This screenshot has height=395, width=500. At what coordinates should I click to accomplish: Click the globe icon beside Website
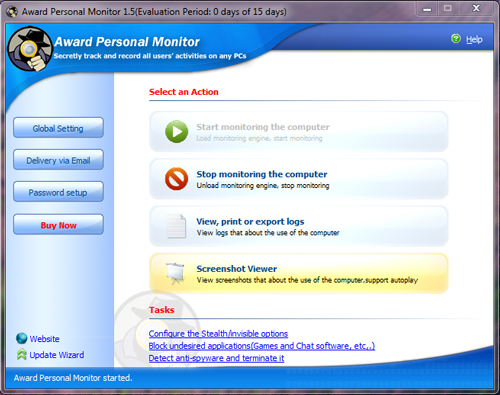click(22, 338)
